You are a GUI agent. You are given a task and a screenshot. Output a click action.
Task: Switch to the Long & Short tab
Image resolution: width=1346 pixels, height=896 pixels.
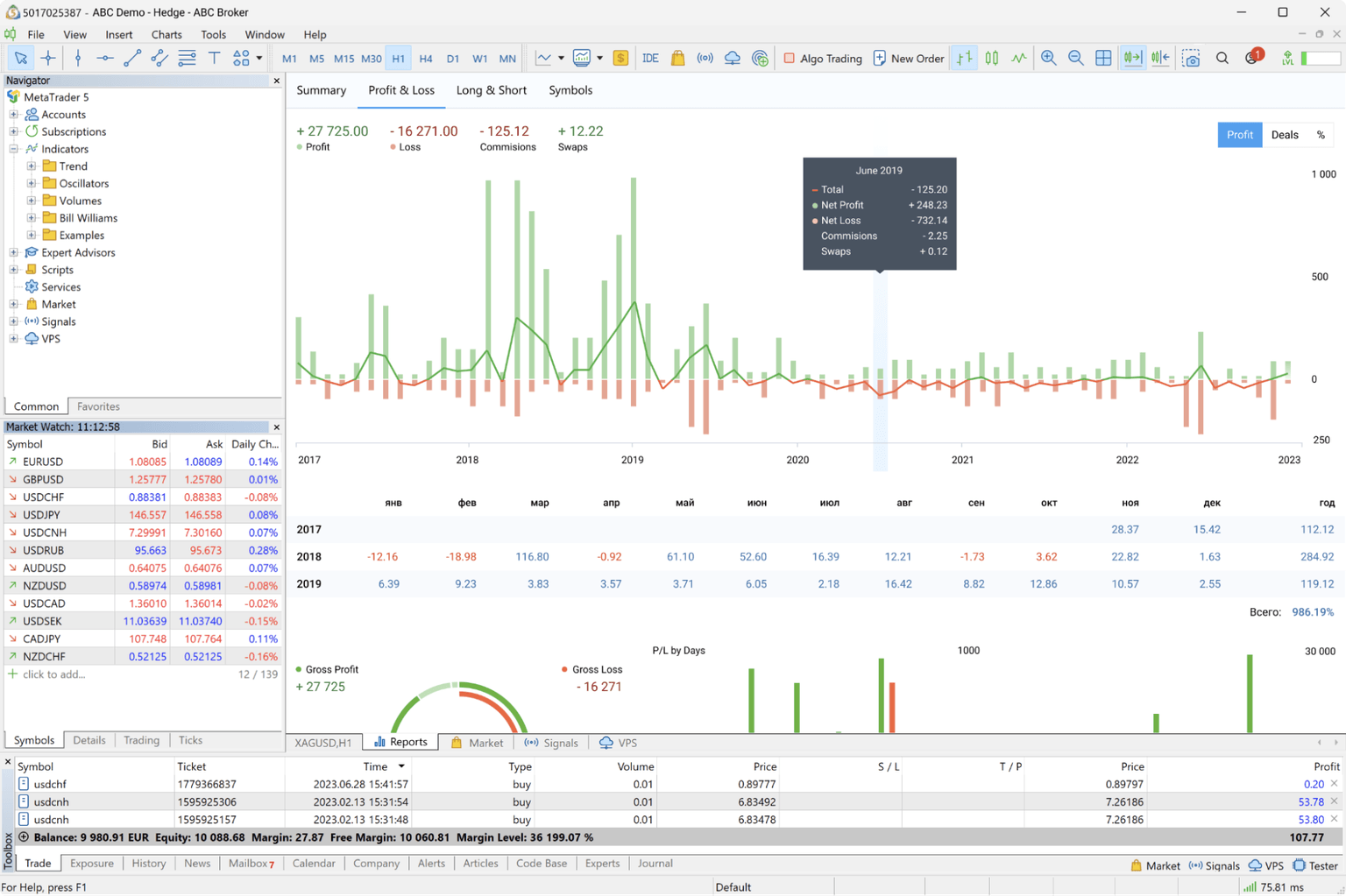[x=491, y=90]
